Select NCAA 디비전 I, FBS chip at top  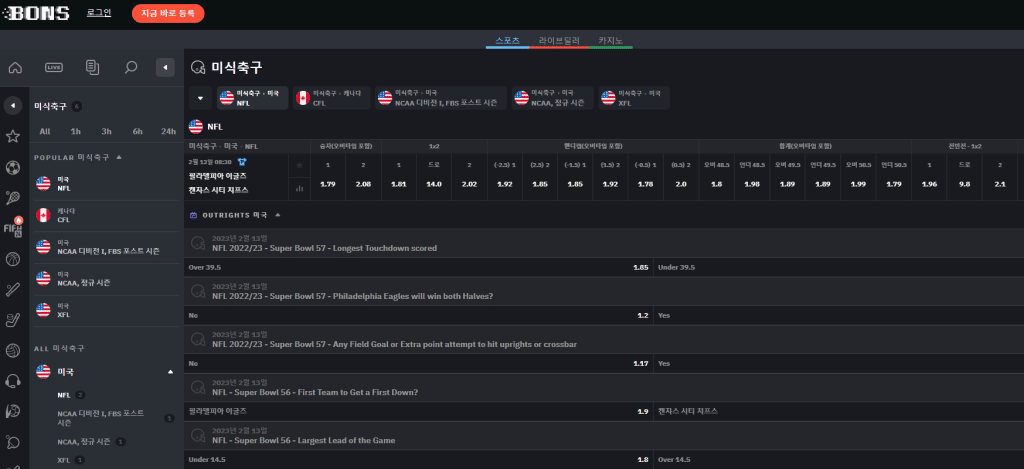click(x=441, y=98)
